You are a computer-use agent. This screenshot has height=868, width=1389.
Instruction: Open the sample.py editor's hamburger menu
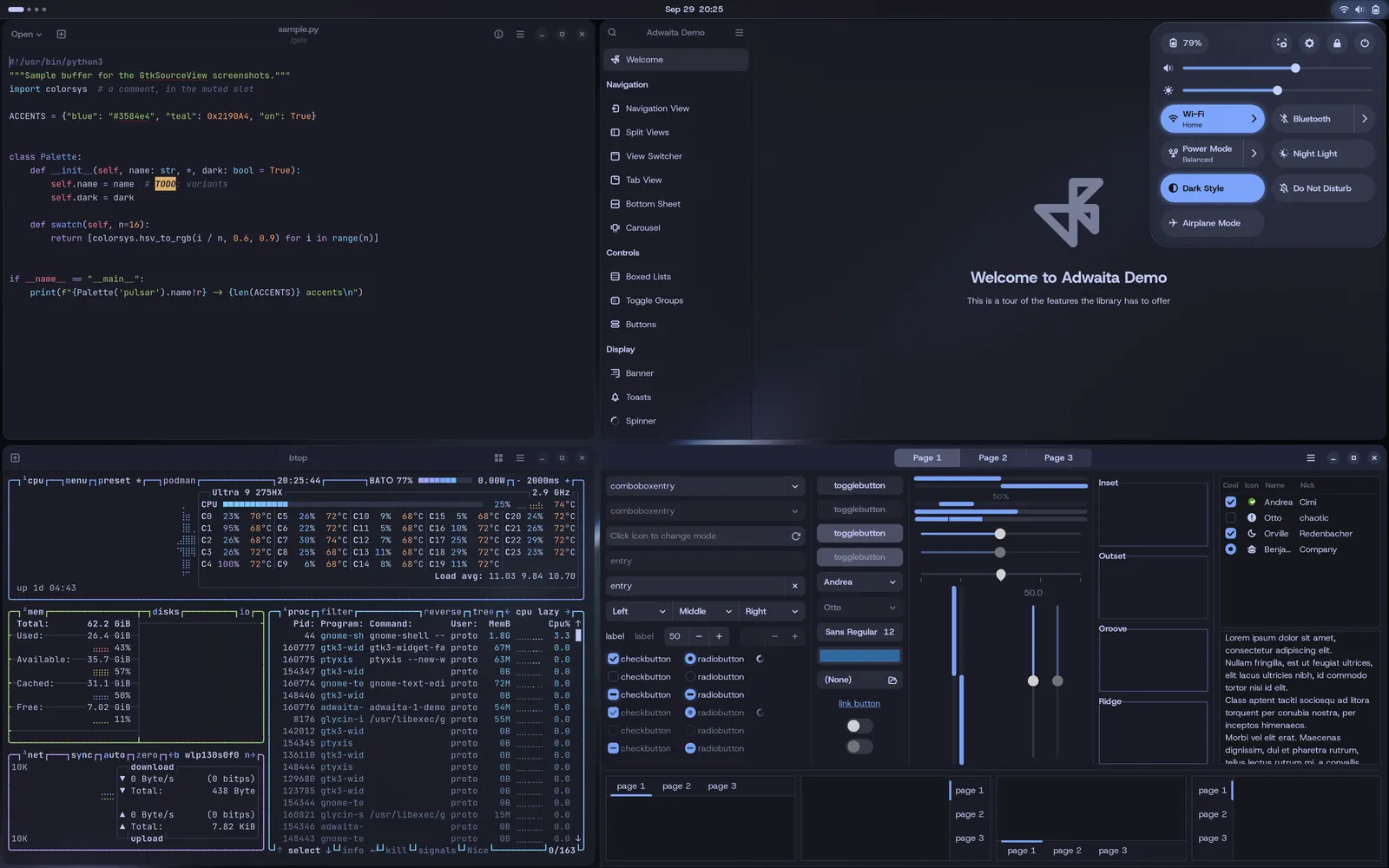coord(520,34)
